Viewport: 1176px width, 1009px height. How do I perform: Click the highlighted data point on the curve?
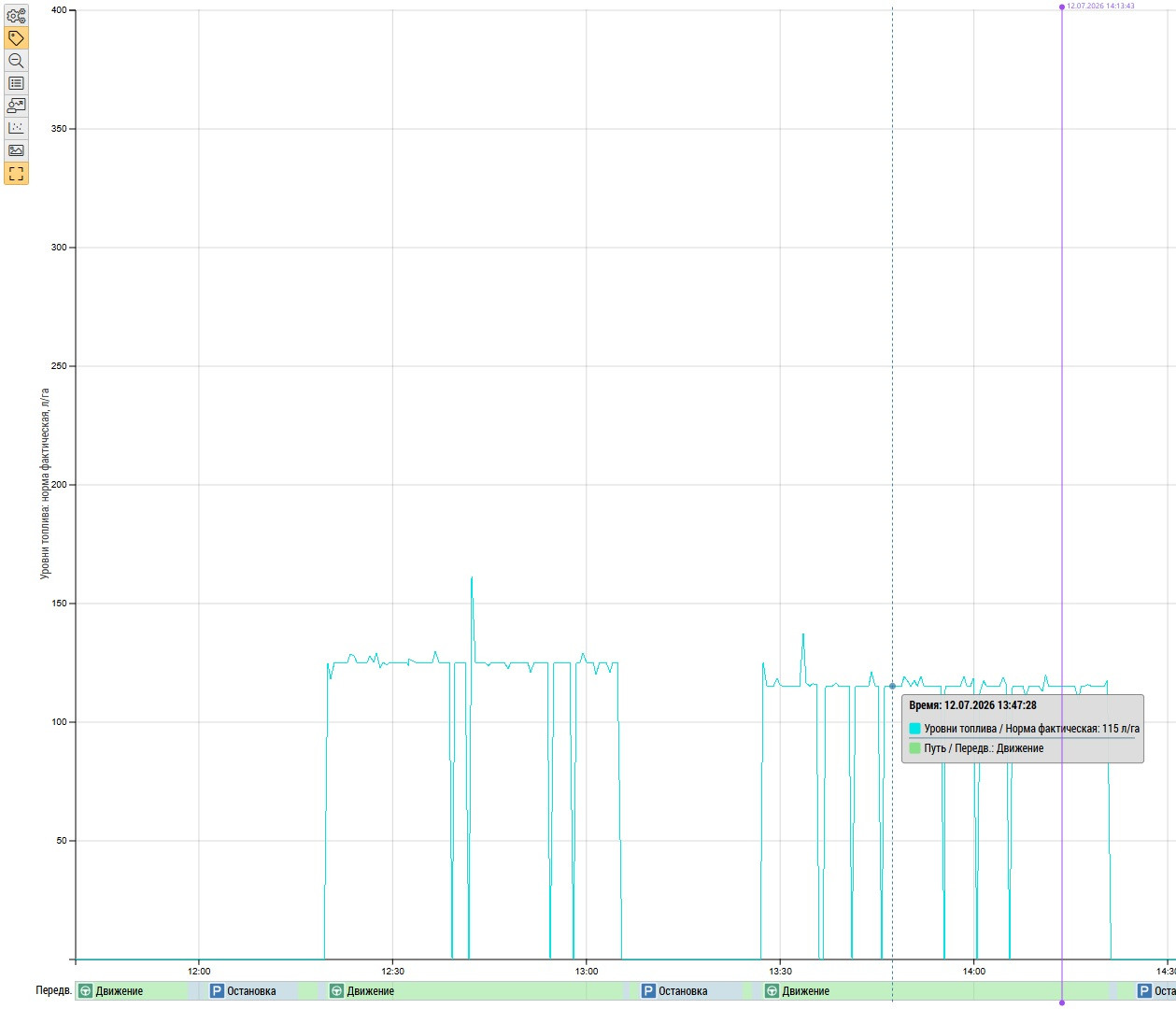click(x=892, y=686)
